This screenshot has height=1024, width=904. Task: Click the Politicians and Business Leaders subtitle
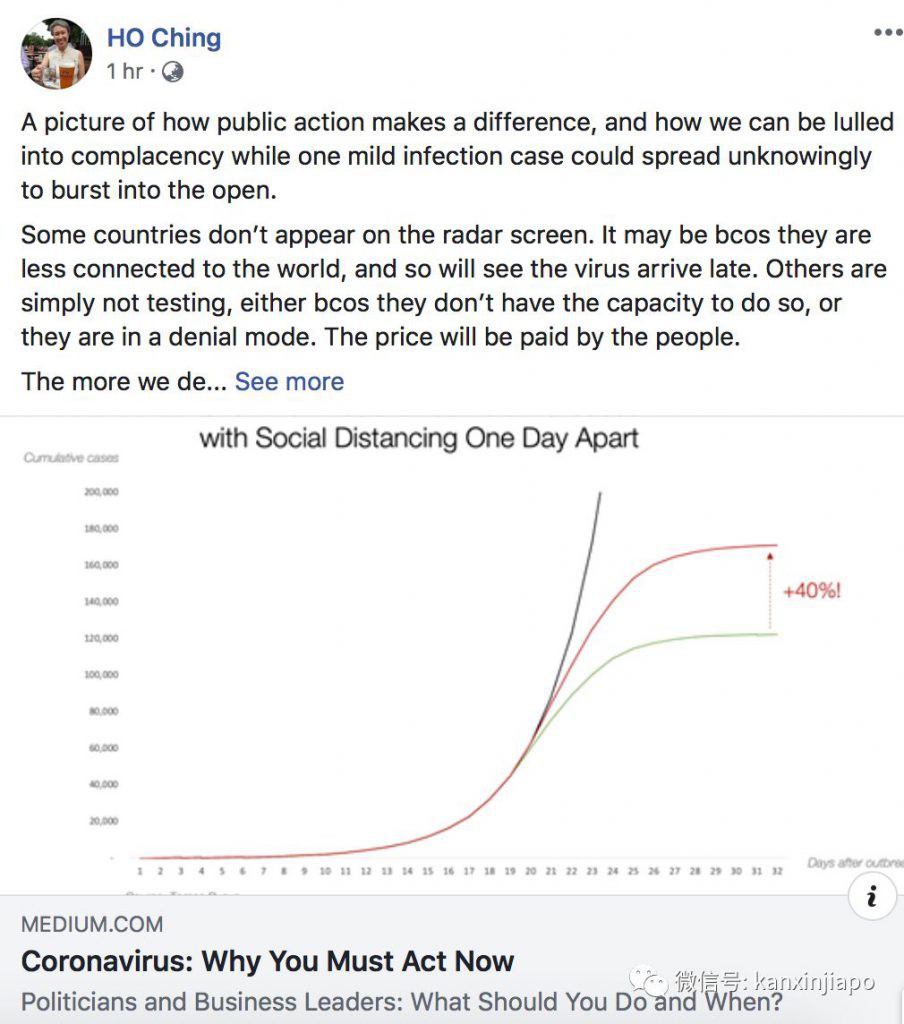[x=400, y=1001]
